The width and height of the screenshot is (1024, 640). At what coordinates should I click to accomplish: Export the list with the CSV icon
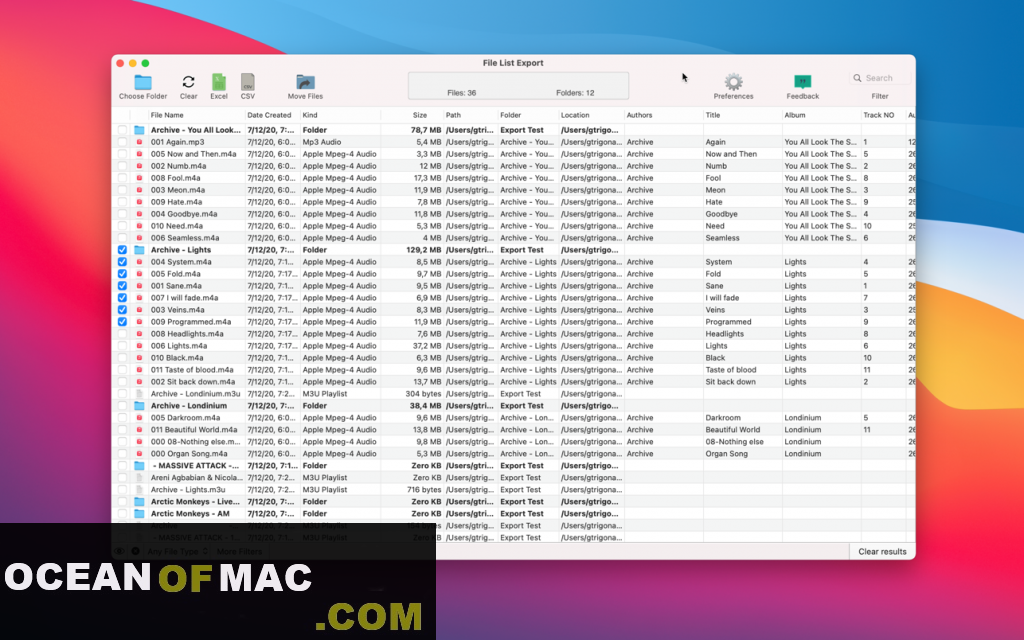coord(248,82)
